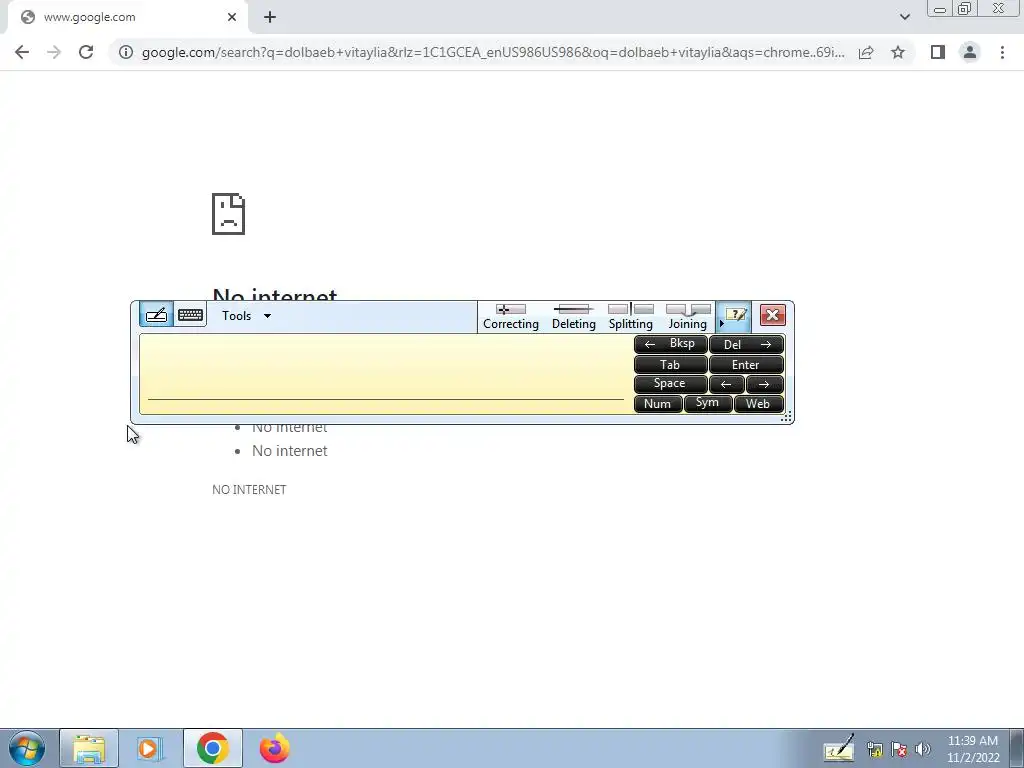Click the Del key on input panel
This screenshot has width=1024, height=768.
746,344
